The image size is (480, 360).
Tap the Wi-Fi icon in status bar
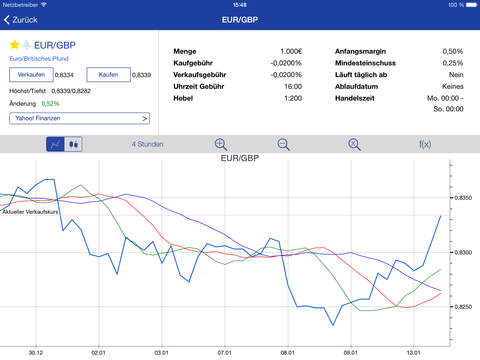coord(44,5)
